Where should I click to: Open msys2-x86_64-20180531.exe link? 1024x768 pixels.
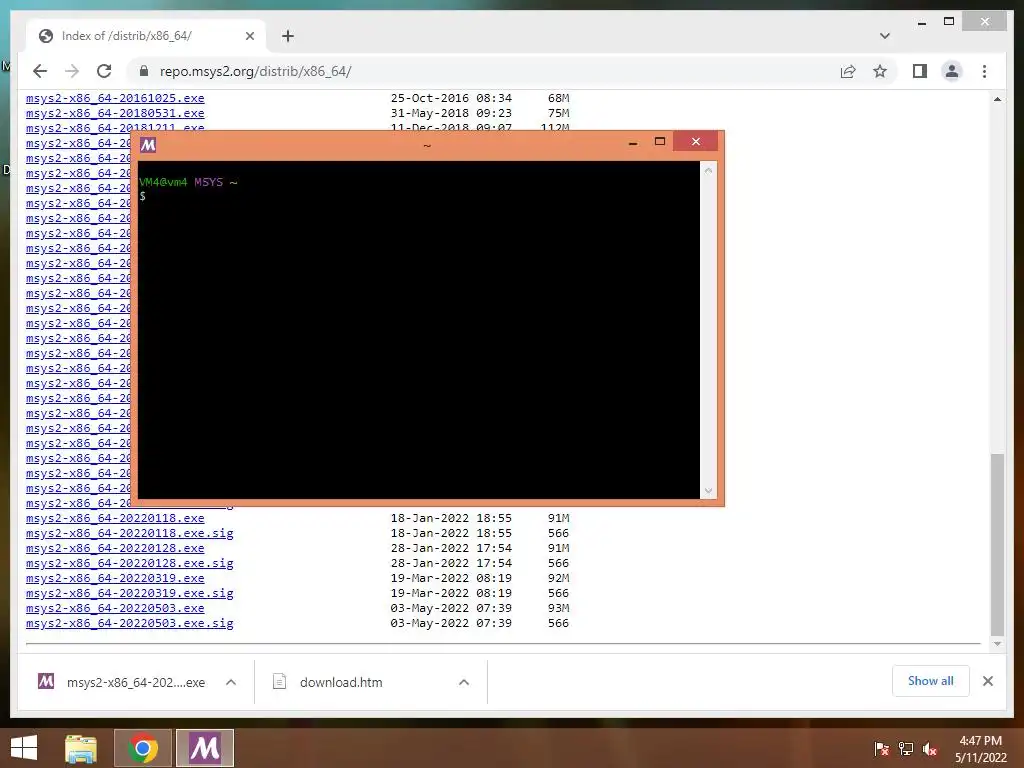tap(115, 113)
